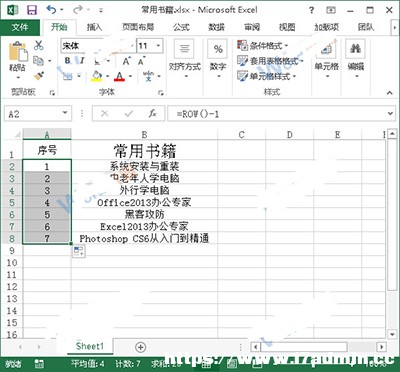Click the cell containing 常用书籍
Screen dimensions: 400x372
click(x=144, y=150)
